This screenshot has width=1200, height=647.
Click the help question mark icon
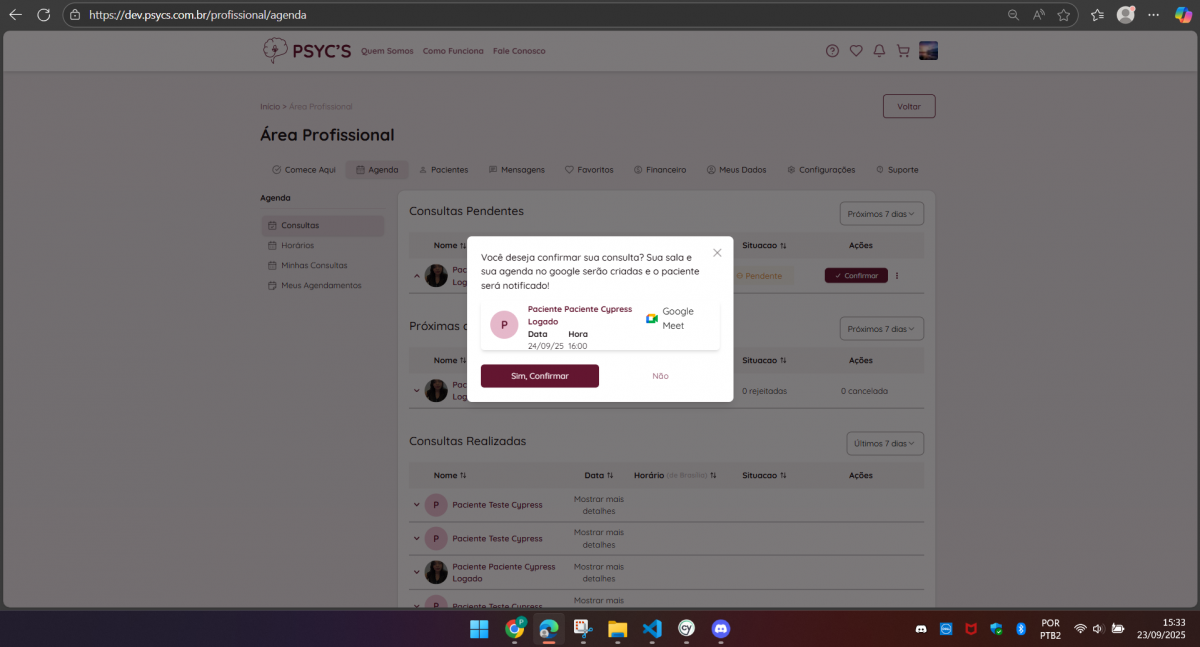click(832, 51)
